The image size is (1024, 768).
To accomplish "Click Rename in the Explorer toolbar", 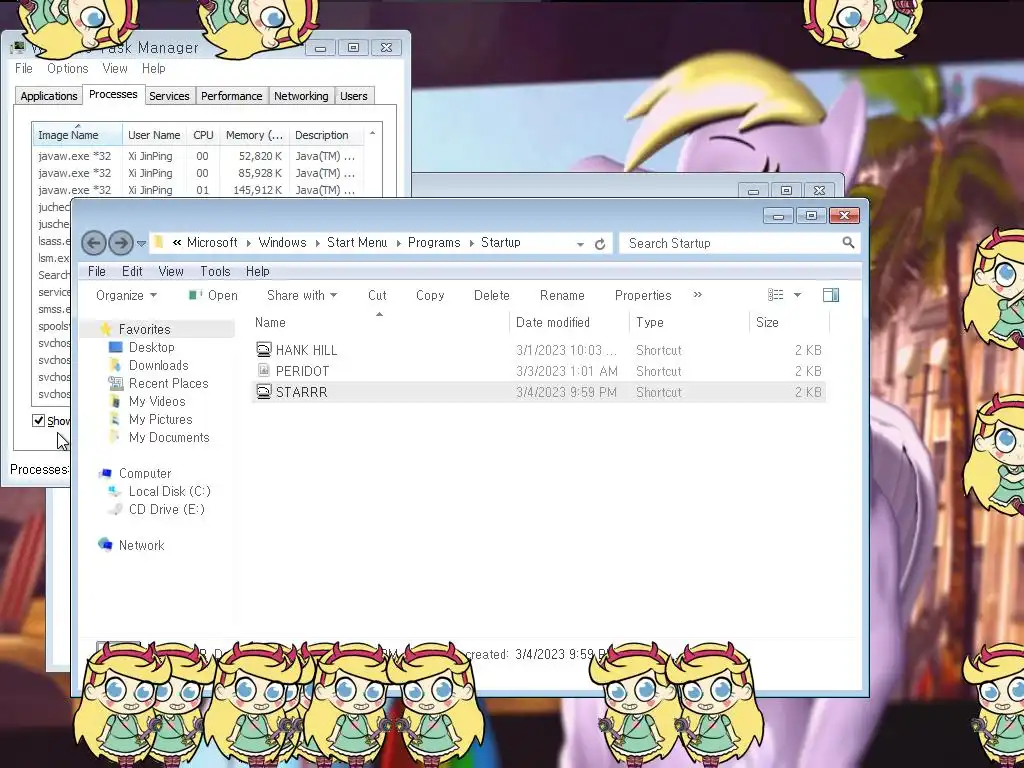I will [562, 295].
